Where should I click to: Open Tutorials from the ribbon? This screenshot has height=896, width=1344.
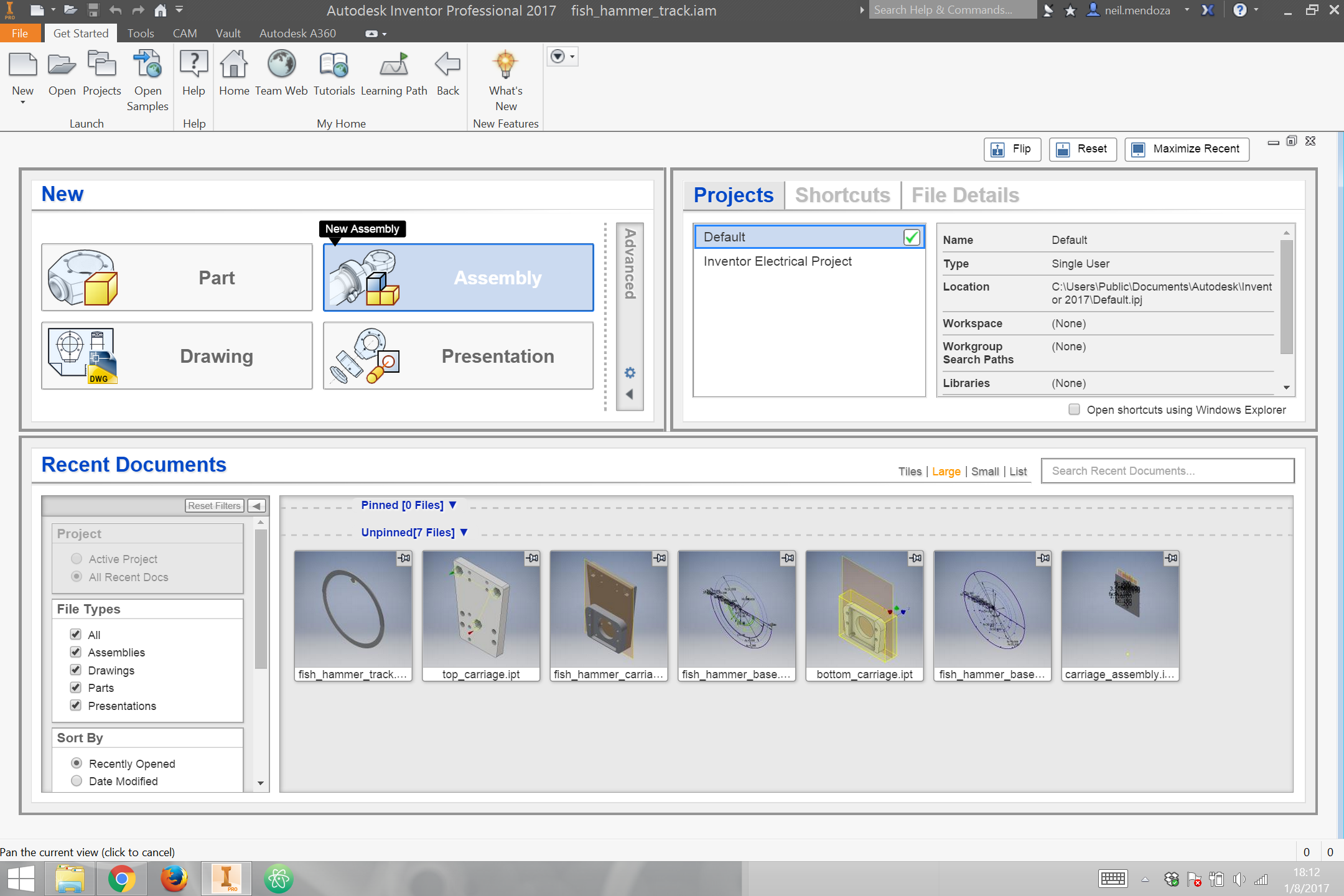(x=334, y=65)
